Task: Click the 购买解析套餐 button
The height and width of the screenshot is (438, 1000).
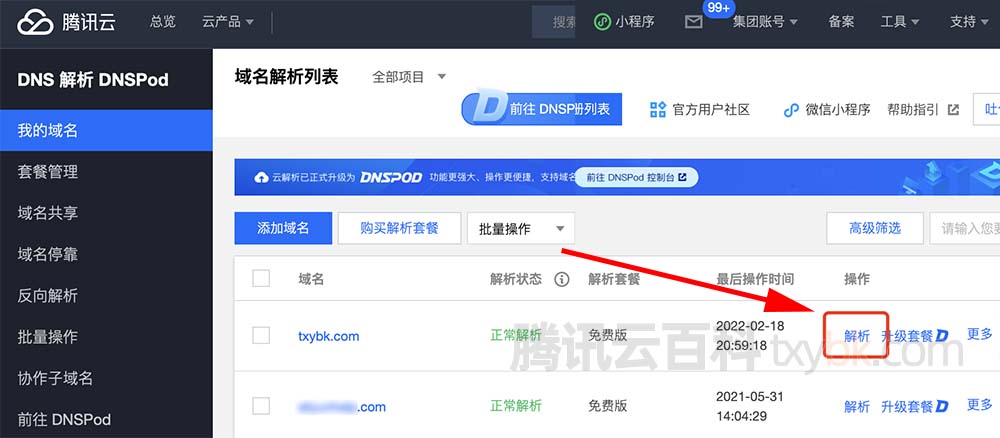Action: (x=399, y=228)
